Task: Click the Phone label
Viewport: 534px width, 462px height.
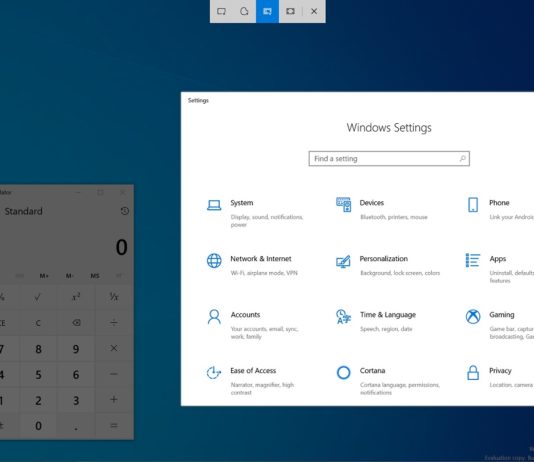Action: pyautogui.click(x=499, y=203)
